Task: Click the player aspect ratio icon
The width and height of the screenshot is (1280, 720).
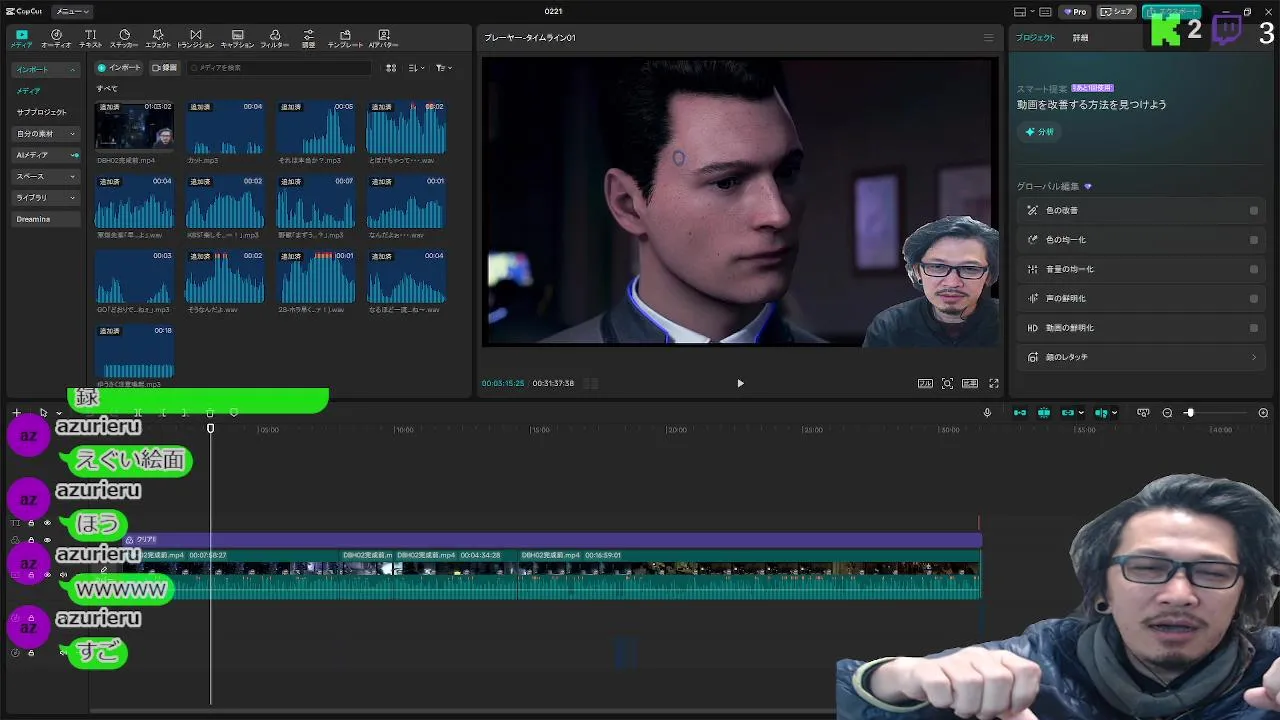Action: [970, 383]
